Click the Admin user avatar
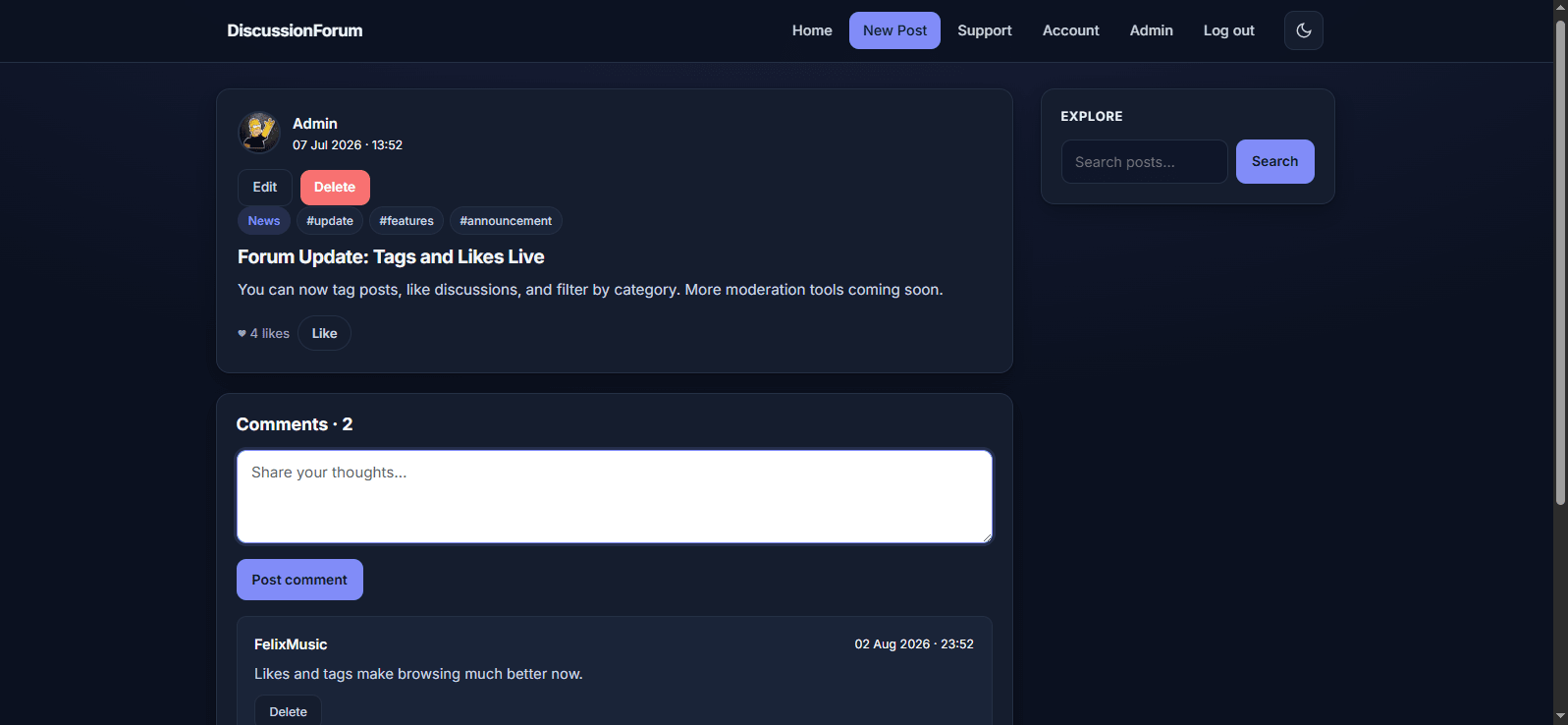Screen dimensions: 1568x725 point(259,132)
